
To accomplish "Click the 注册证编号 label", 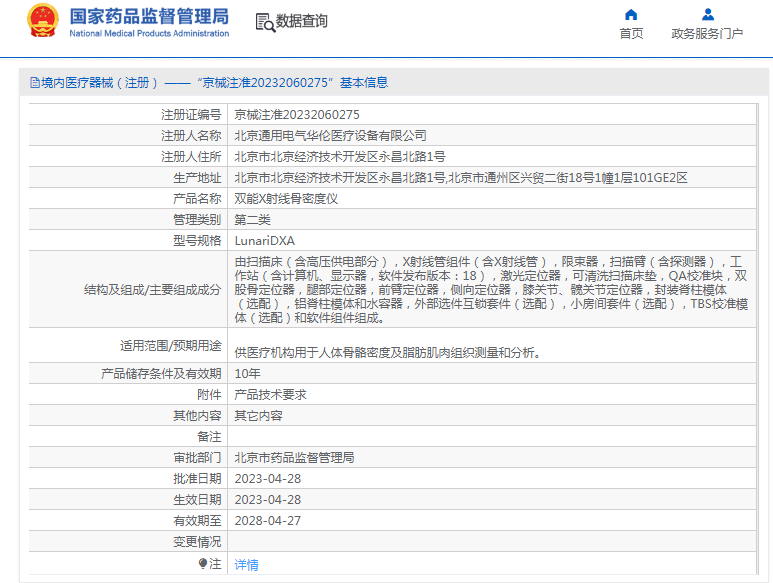I will coord(191,114).
